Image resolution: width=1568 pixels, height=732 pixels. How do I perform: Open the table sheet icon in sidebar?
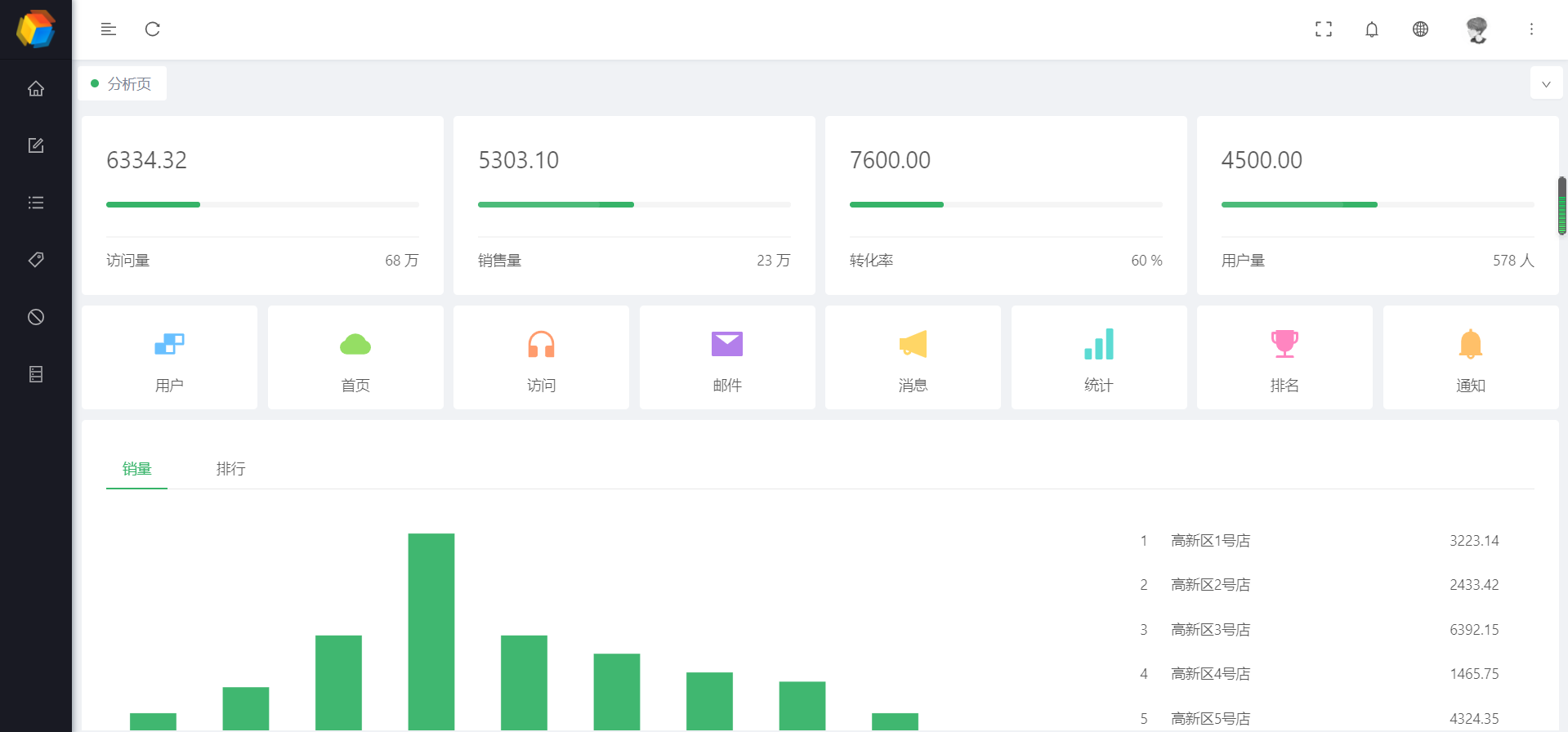coord(36,374)
